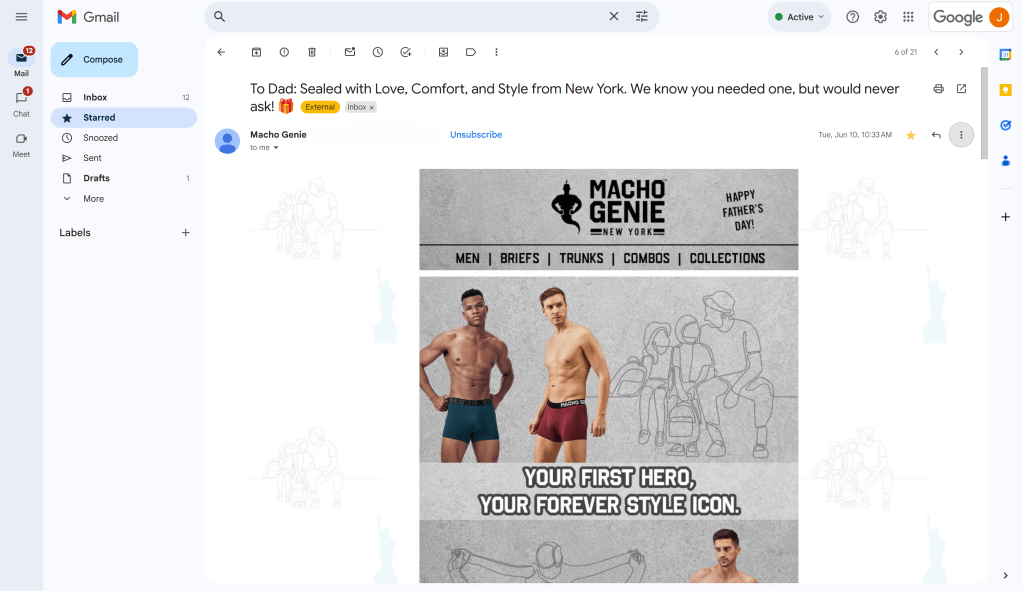Open the email in a new window

click(x=962, y=89)
